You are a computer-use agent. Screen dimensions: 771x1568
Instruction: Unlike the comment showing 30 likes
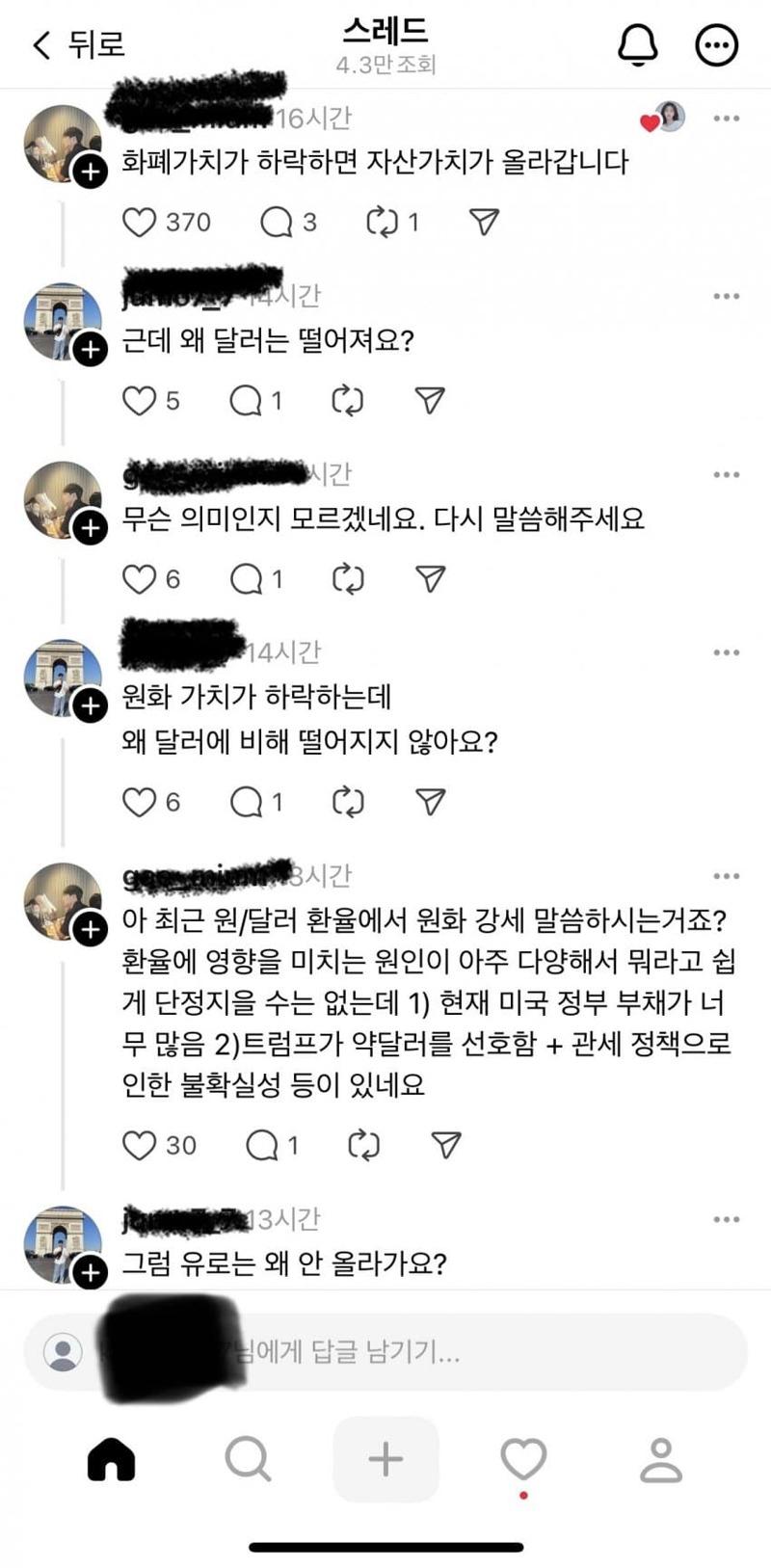pyautogui.click(x=139, y=1144)
